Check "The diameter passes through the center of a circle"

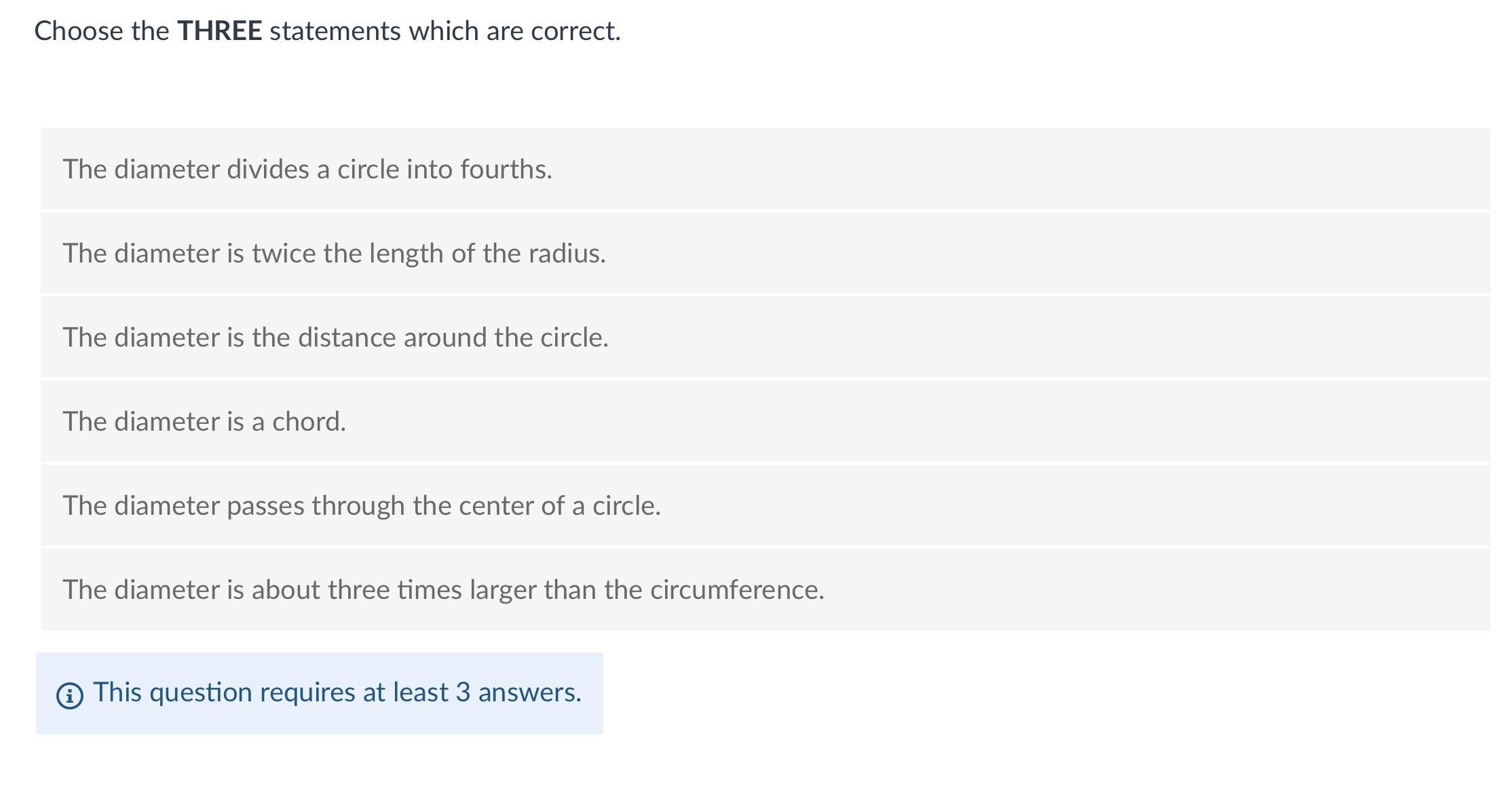362,505
